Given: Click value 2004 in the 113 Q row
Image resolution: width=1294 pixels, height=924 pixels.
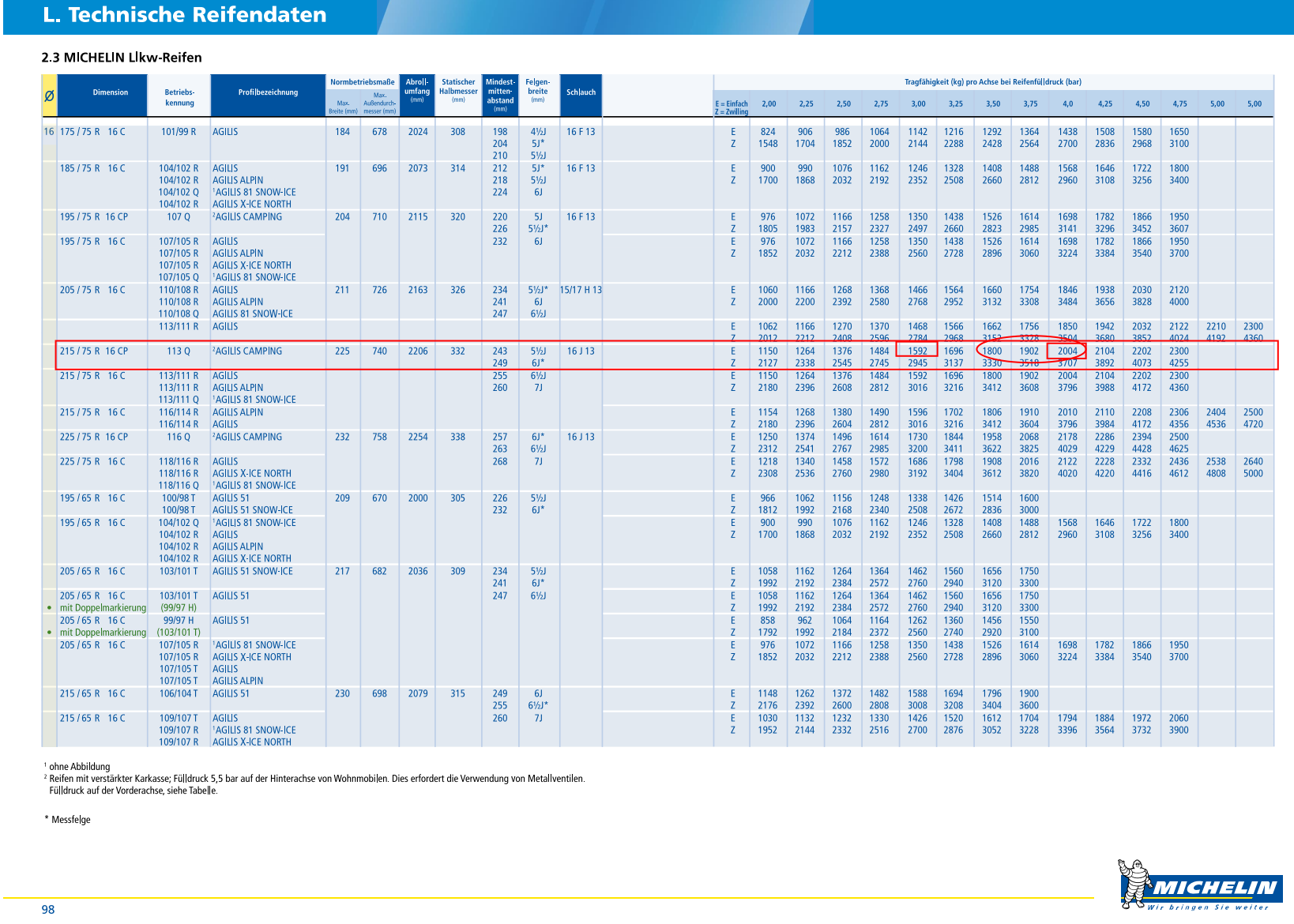Looking at the screenshot, I should (1067, 351).
